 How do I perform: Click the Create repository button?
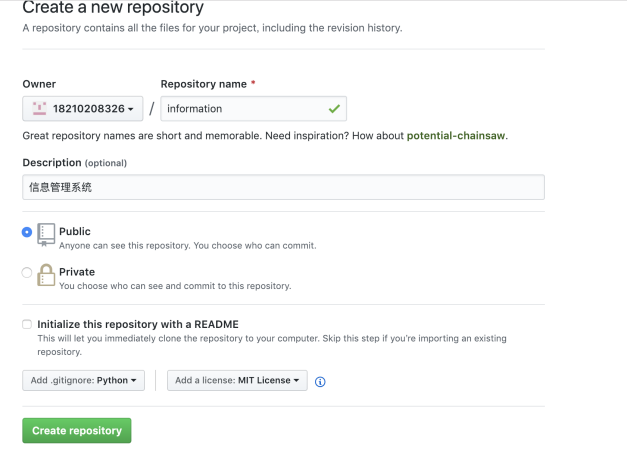pyautogui.click(x=76, y=430)
